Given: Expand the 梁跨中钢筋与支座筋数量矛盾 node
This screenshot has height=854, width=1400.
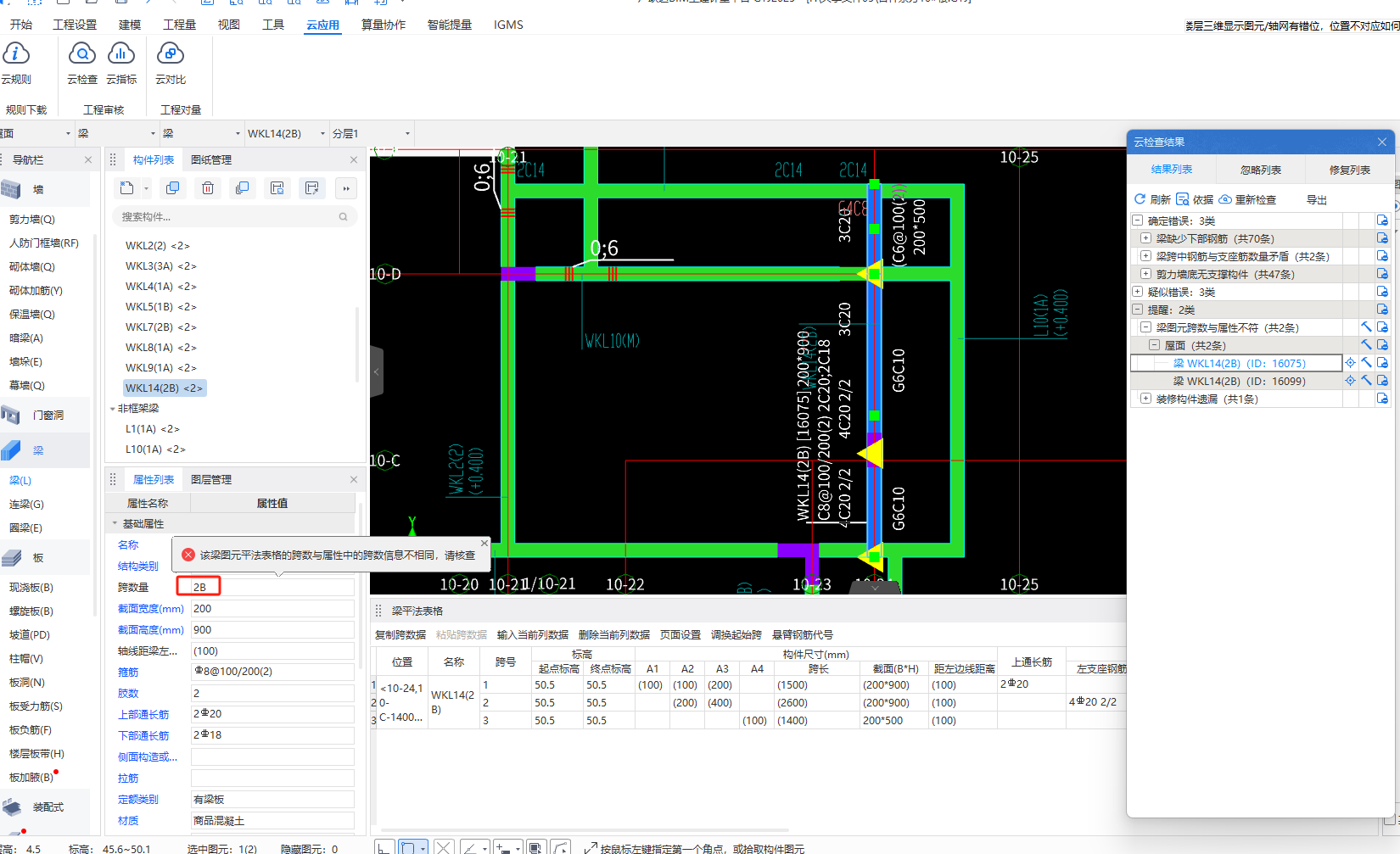Looking at the screenshot, I should [1145, 256].
